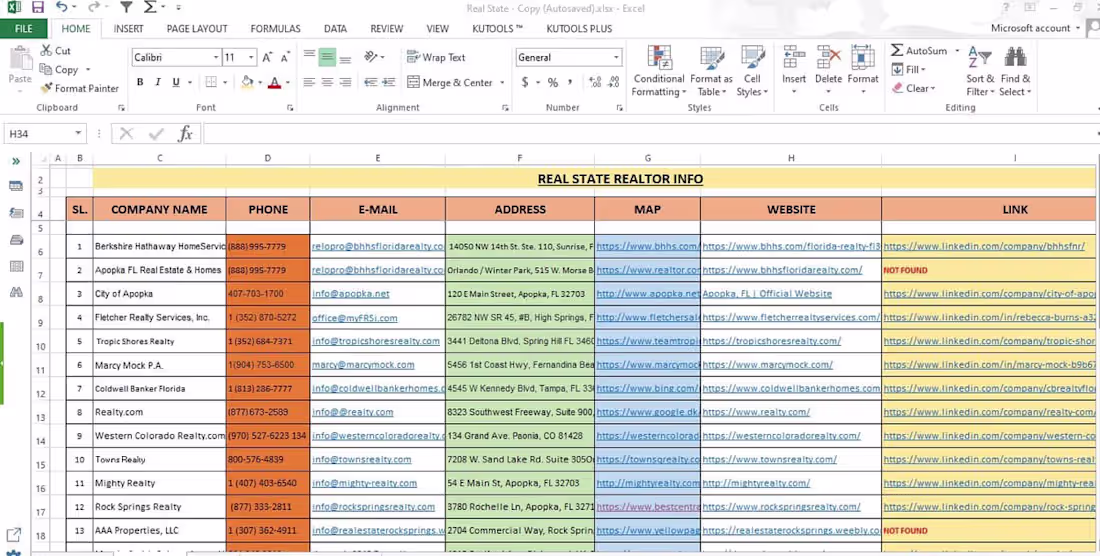Switch to DATA tab
The width and height of the screenshot is (1100, 556).
pos(335,29)
